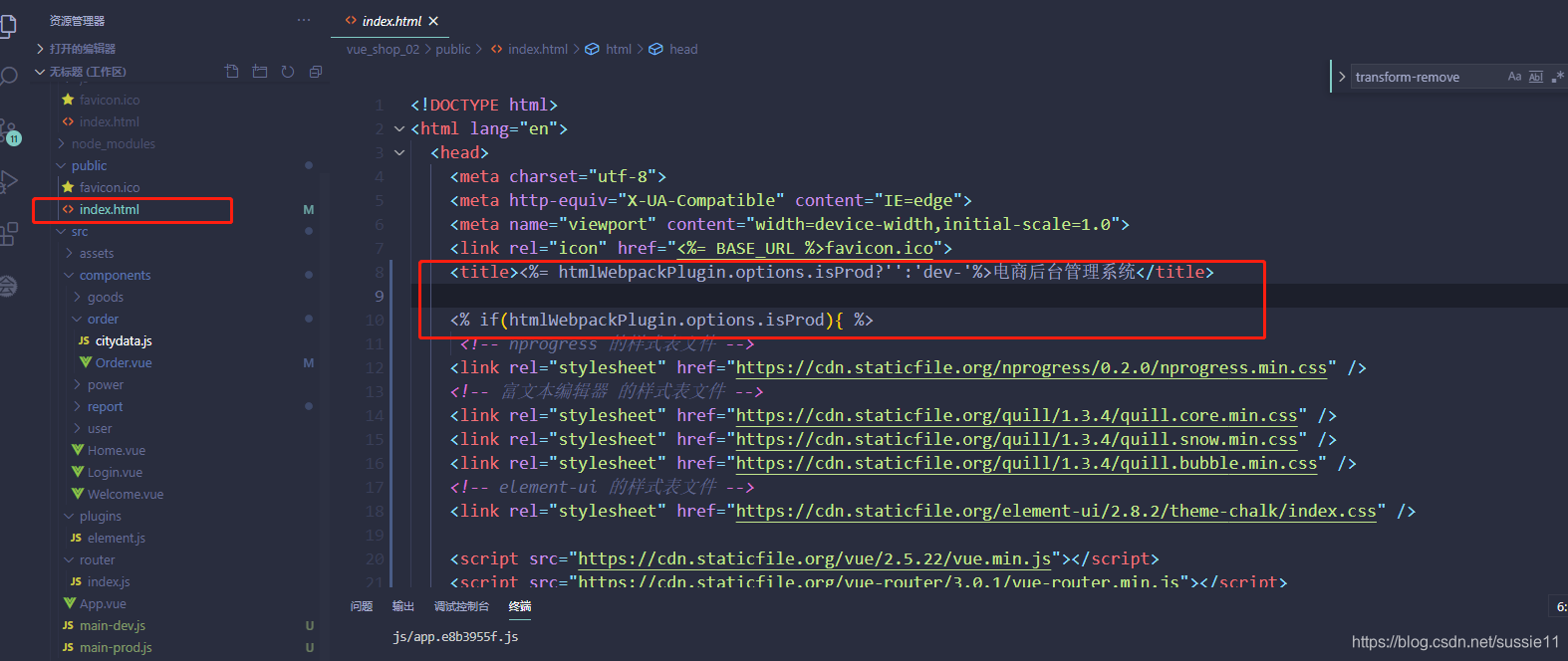The height and width of the screenshot is (661, 1568).
Task: Close the index.html editor tab
Action: (x=433, y=21)
